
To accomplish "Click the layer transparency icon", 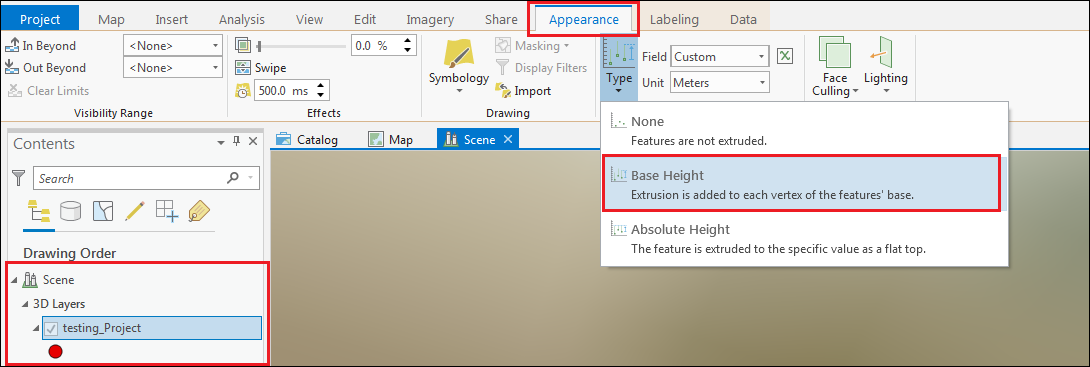I will 243,46.
